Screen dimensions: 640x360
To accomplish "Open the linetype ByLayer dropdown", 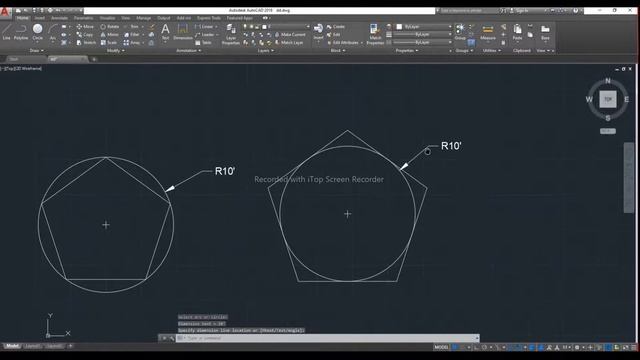I will pyautogui.click(x=423, y=42).
